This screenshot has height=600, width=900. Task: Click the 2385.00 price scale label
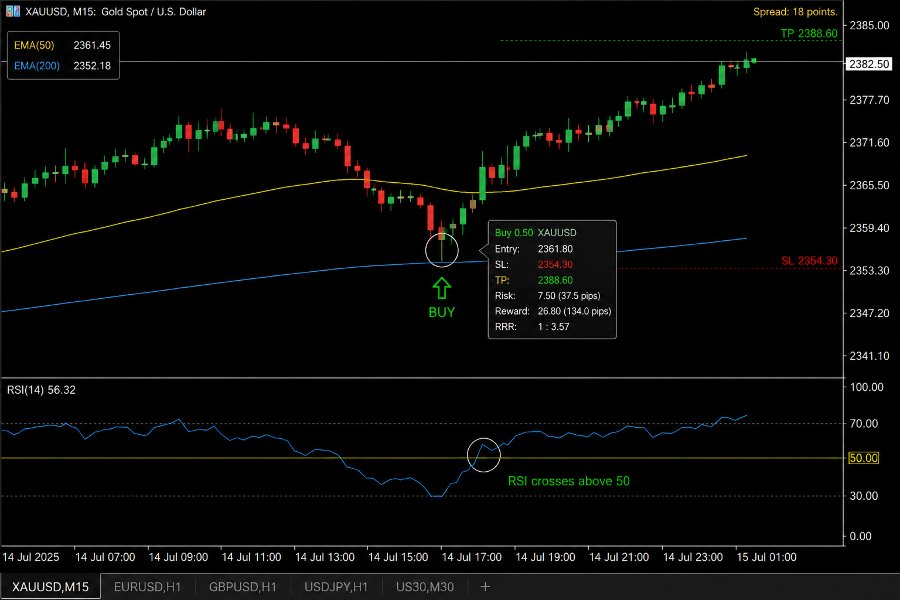pos(869,25)
